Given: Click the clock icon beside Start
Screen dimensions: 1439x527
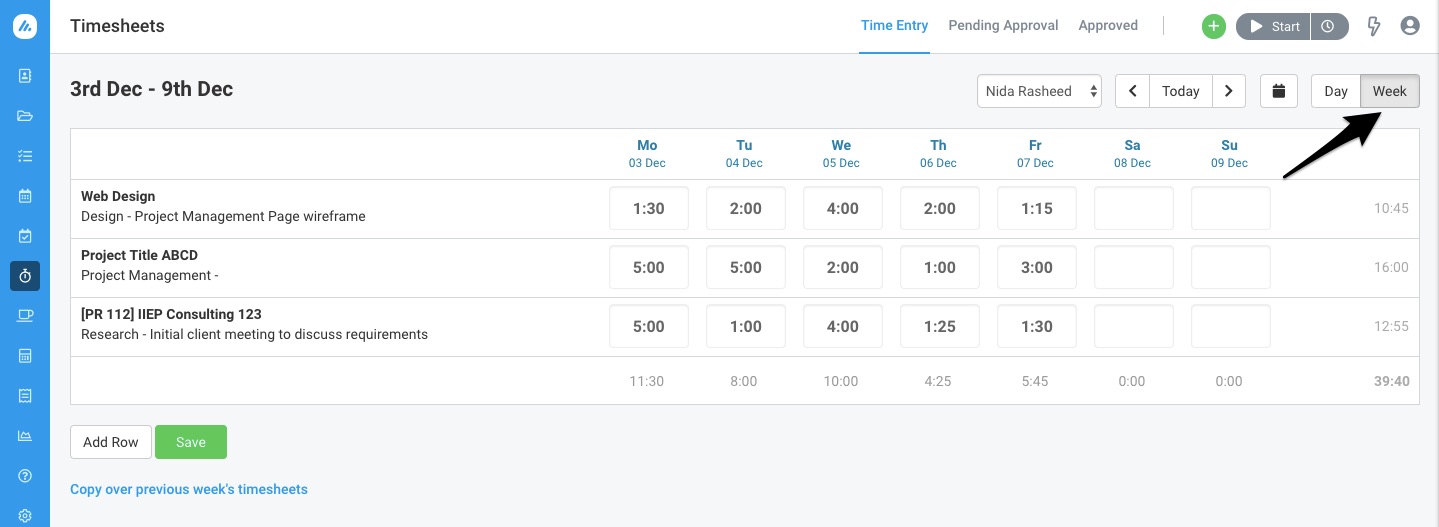Looking at the screenshot, I should [x=1328, y=27].
